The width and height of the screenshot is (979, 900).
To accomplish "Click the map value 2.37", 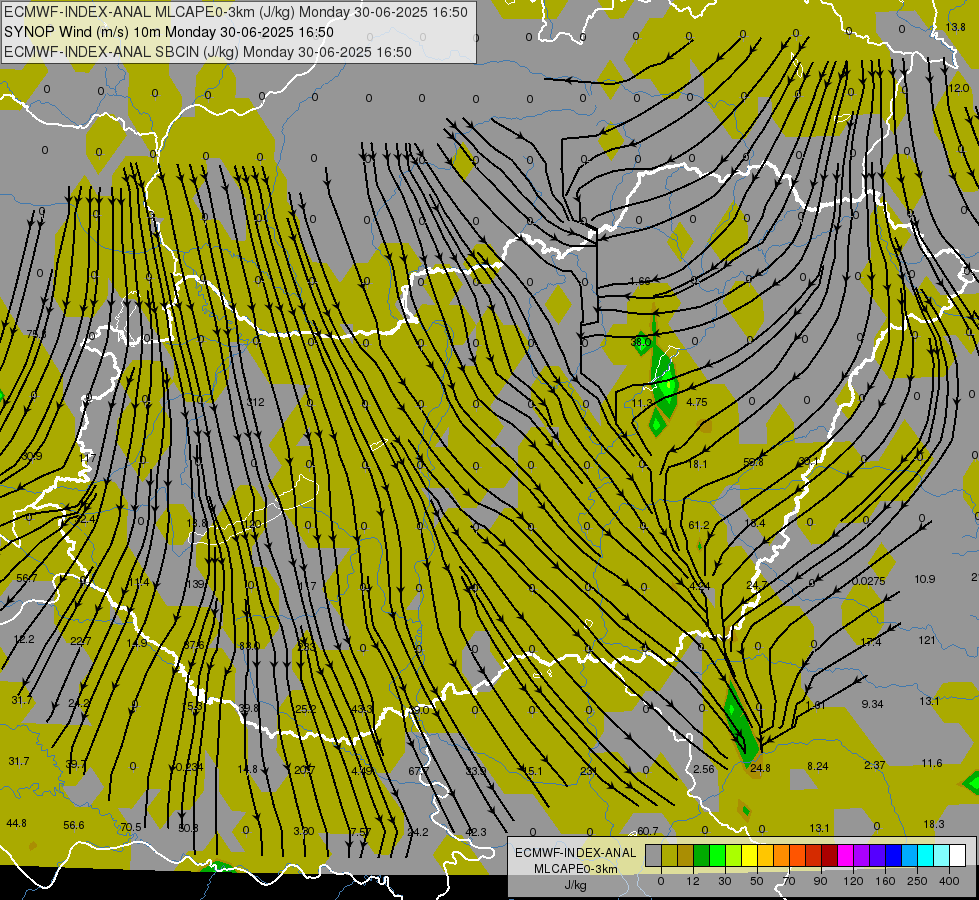I will (x=875, y=765).
